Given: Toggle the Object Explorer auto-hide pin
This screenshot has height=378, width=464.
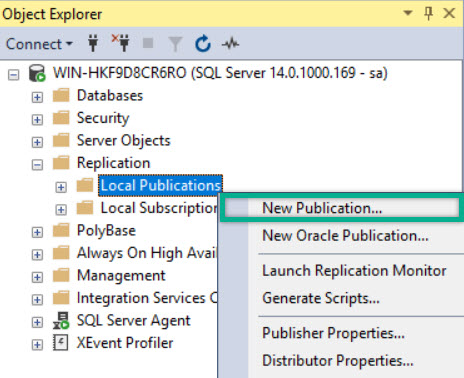Looking at the screenshot, I should point(429,13).
